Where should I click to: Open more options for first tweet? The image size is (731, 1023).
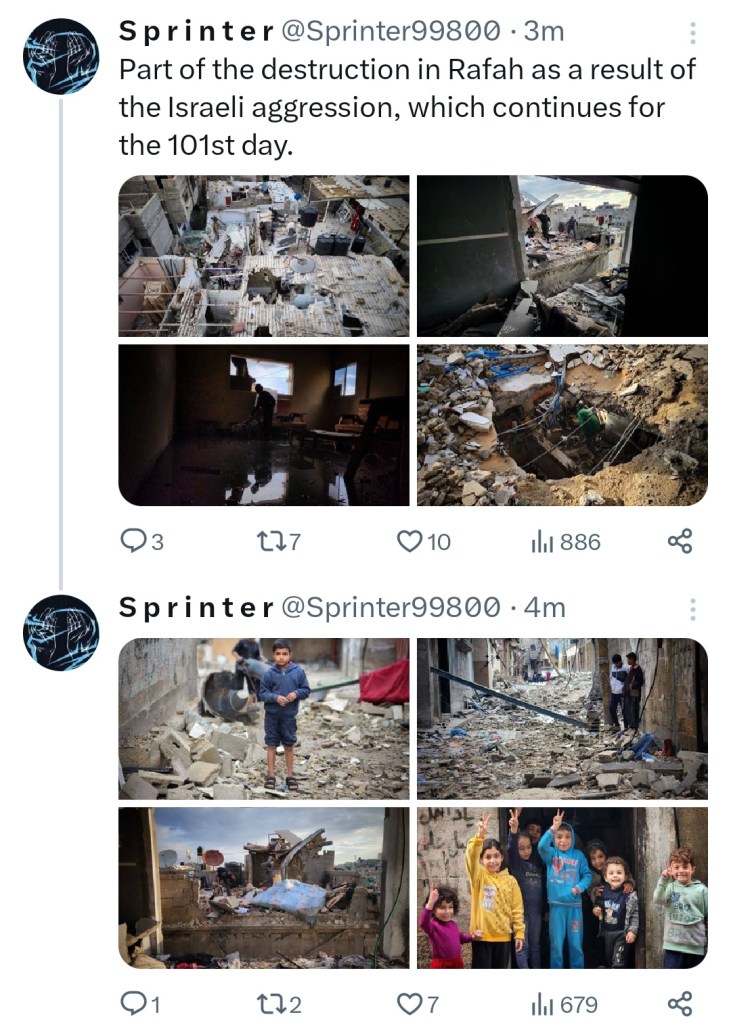click(692, 34)
